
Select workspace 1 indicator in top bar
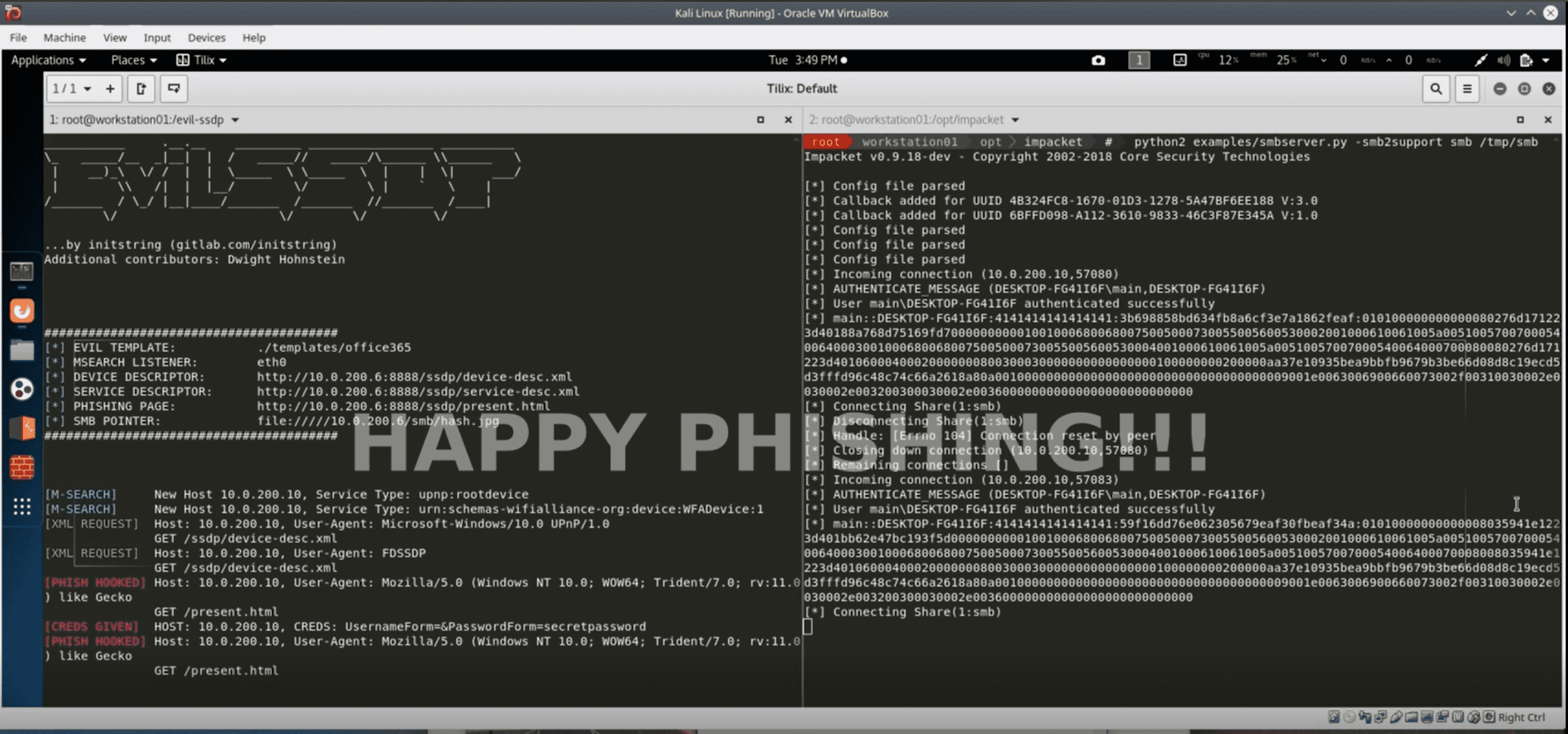click(1139, 60)
